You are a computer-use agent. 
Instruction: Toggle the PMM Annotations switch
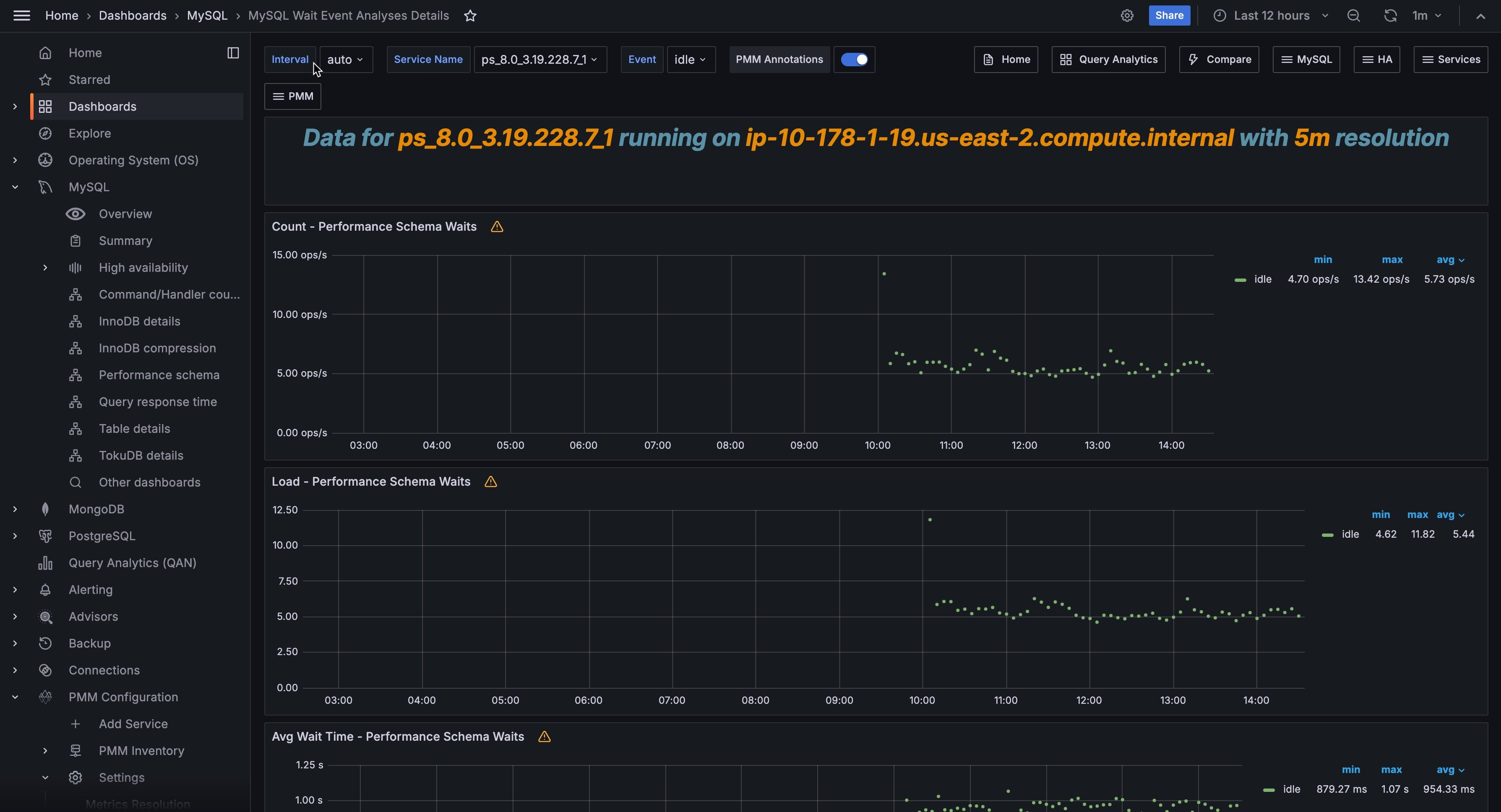(854, 60)
